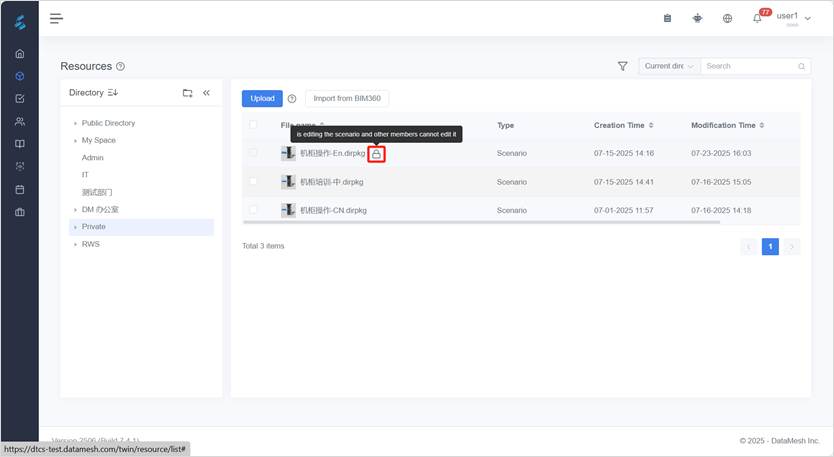Select the Admin folder in directory tree
The image size is (834, 457).
coord(92,158)
